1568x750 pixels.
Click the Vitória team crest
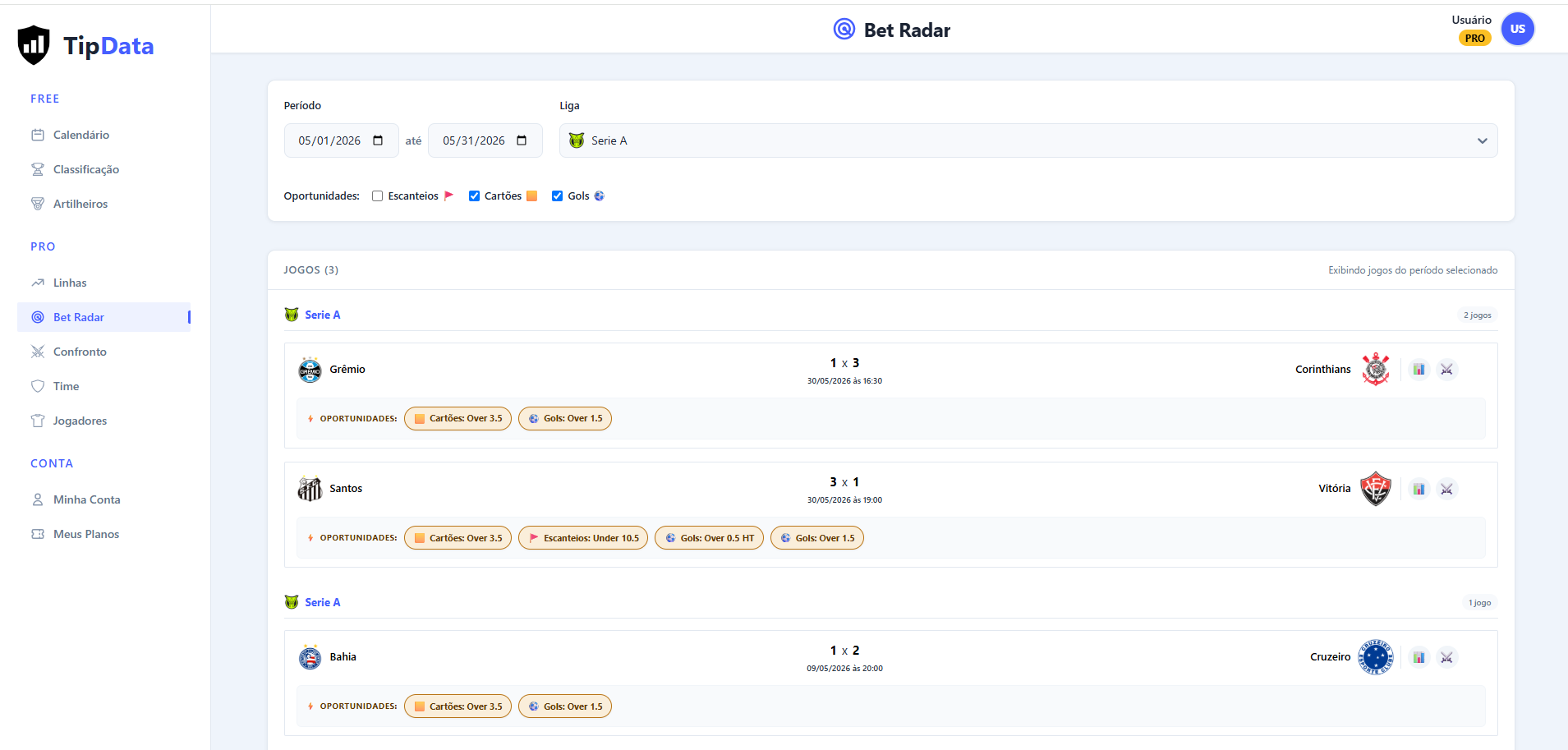(1376, 489)
